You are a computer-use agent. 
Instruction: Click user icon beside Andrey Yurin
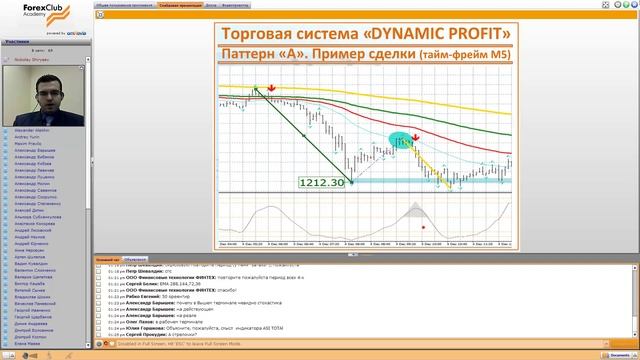[x=6, y=137]
